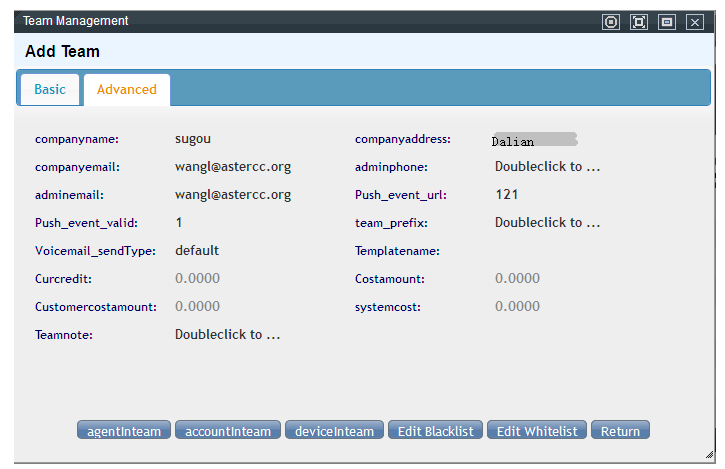Click the Return button
This screenshot has width=725, height=469.
[620, 431]
